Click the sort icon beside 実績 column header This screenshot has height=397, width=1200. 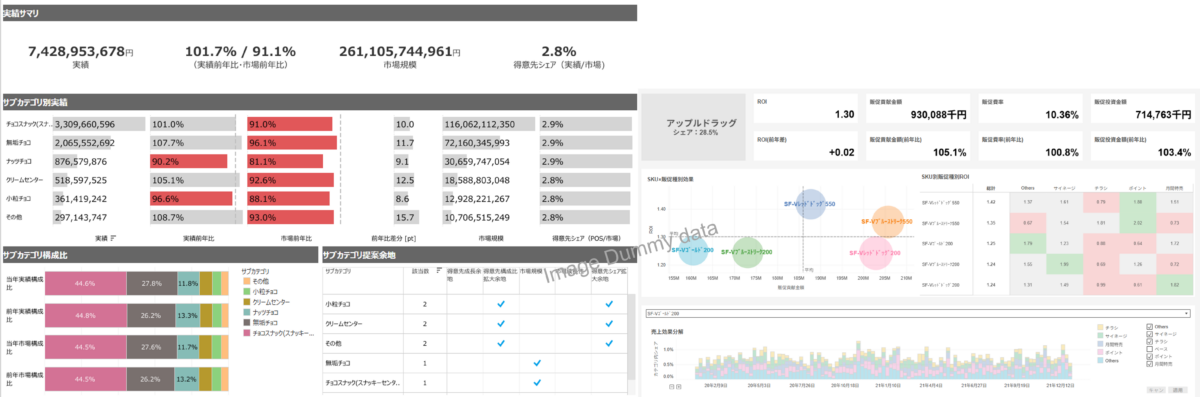tap(112, 238)
